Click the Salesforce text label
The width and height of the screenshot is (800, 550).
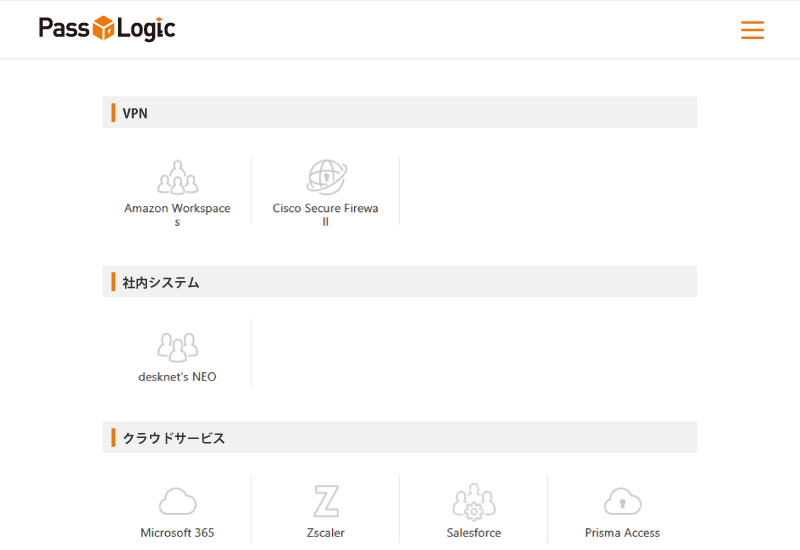pyautogui.click(x=473, y=533)
